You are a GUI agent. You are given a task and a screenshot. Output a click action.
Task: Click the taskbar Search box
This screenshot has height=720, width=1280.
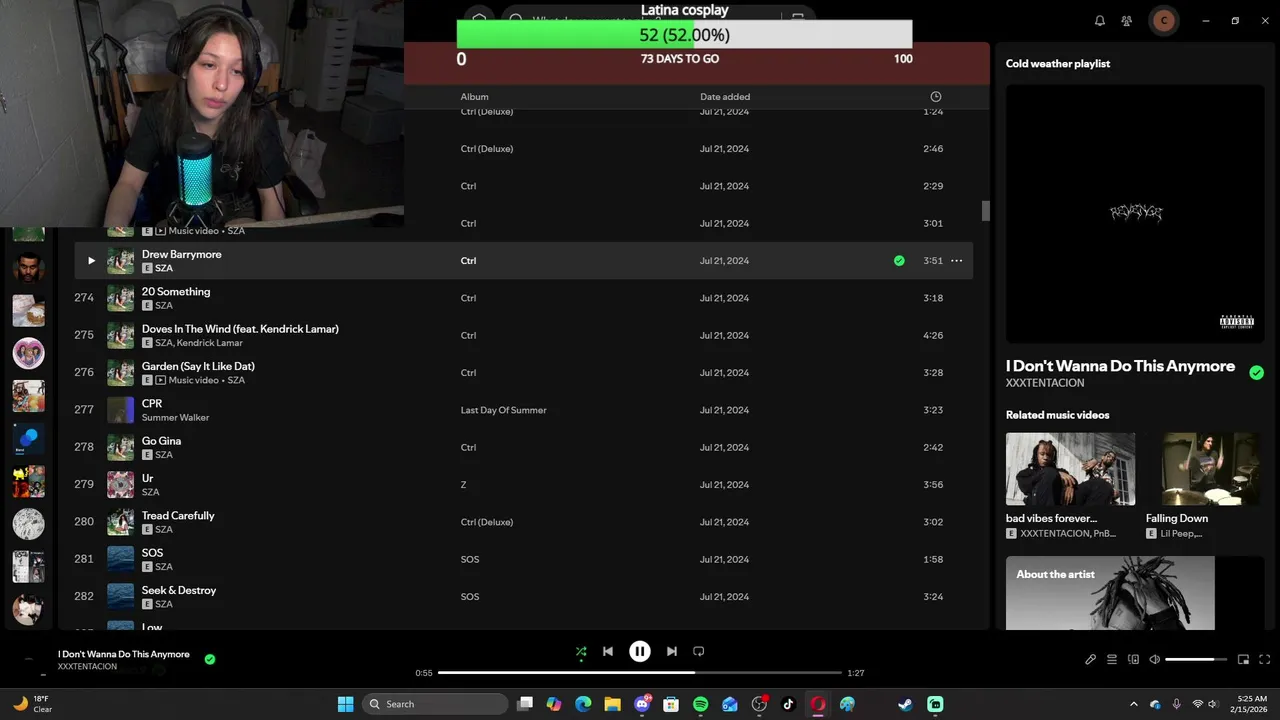pyautogui.click(x=434, y=704)
